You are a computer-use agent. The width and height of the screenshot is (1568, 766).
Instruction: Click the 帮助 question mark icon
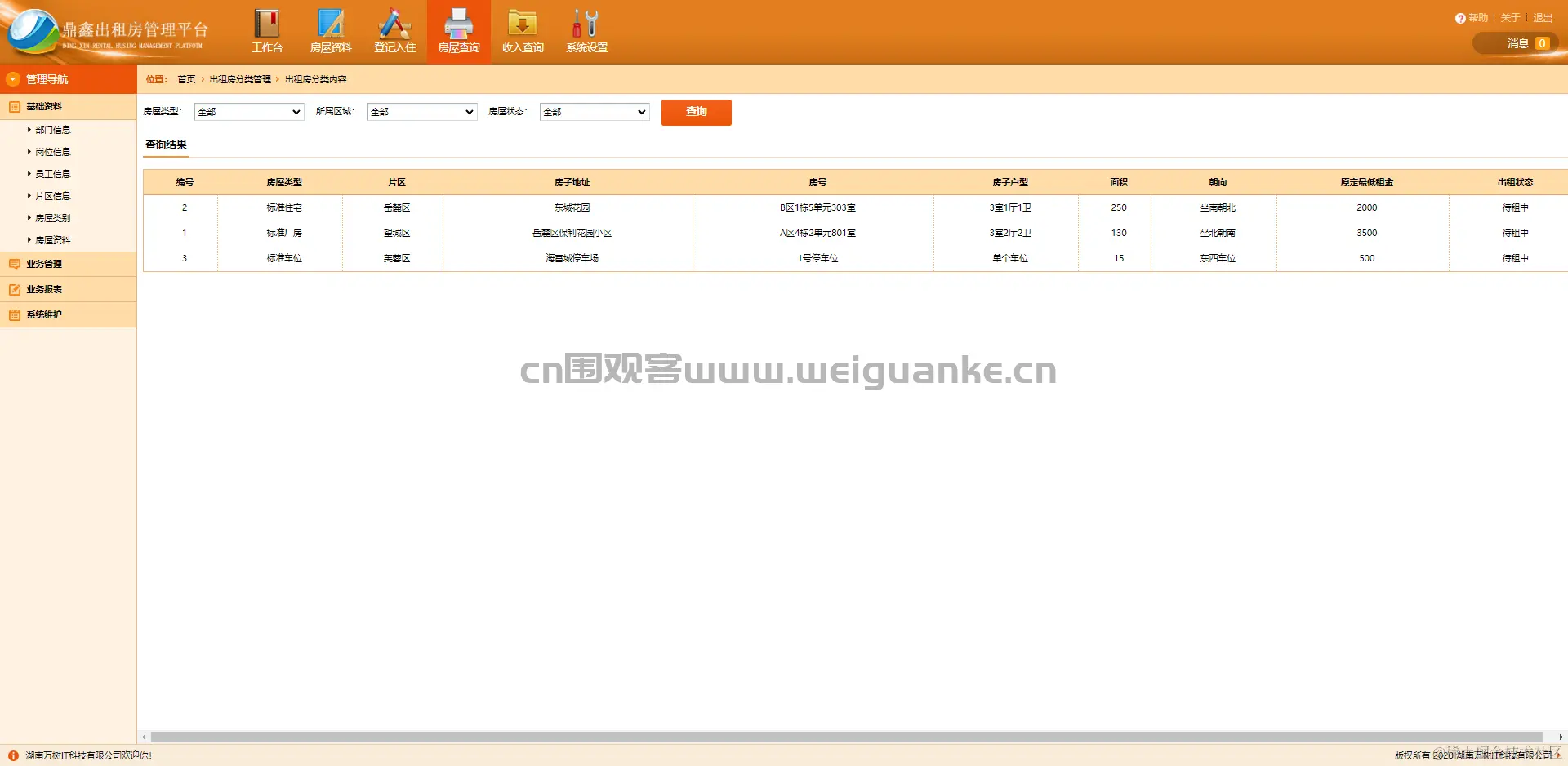[x=1460, y=18]
